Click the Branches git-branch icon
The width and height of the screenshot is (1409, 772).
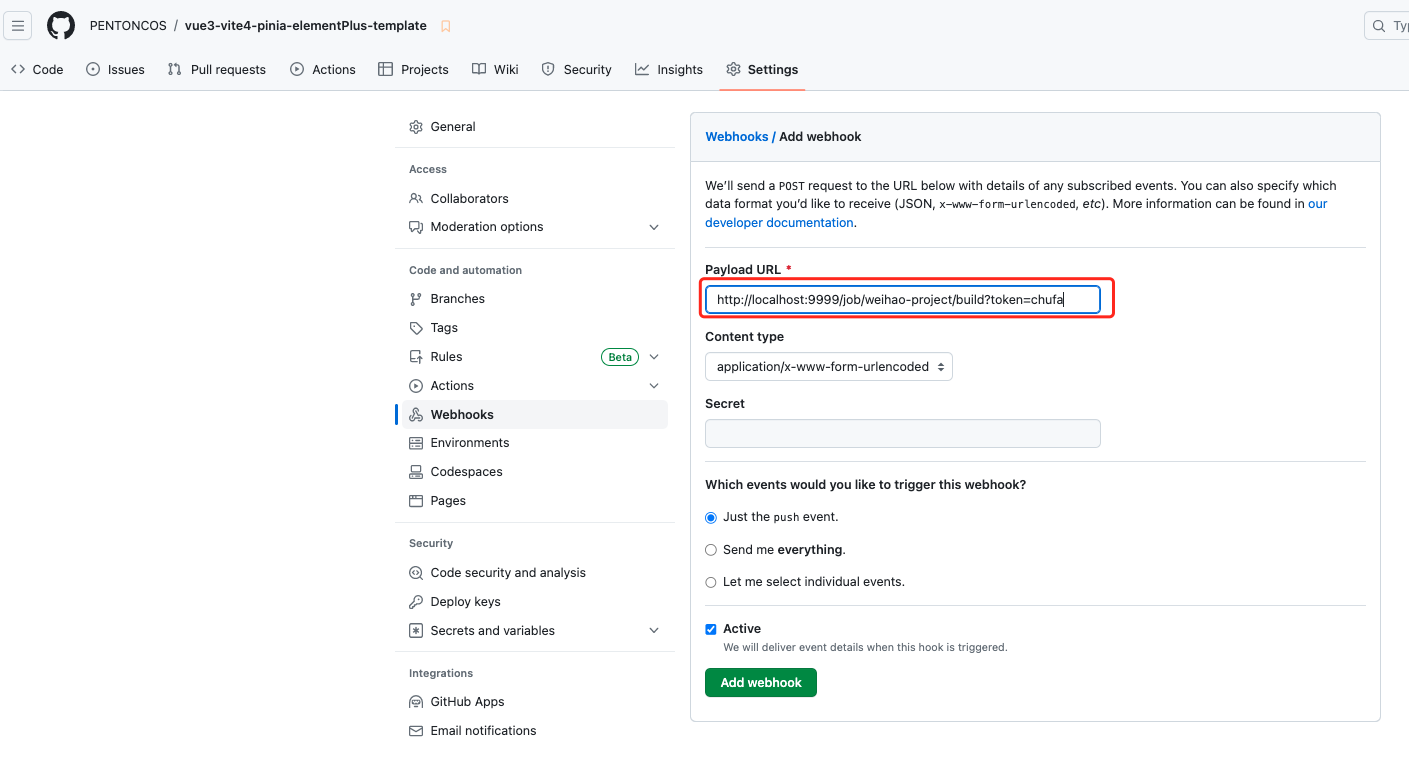pyautogui.click(x=416, y=299)
